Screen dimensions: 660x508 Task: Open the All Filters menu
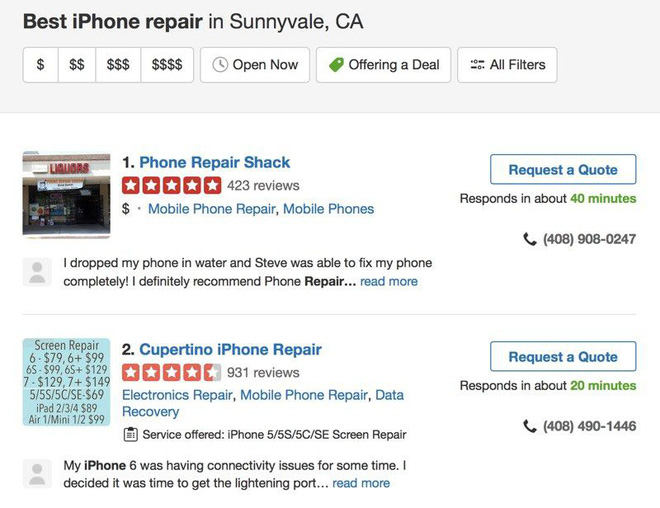pyautogui.click(x=507, y=65)
